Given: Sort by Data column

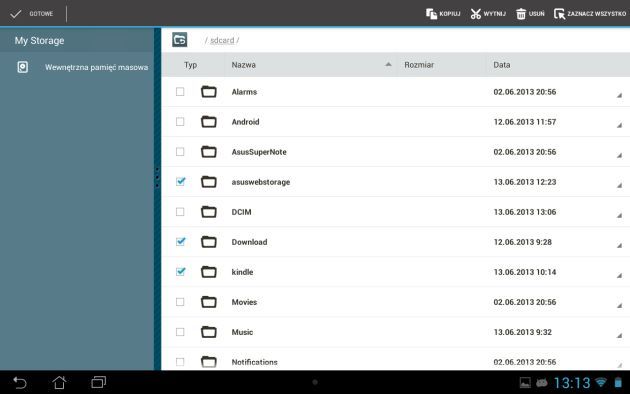Looking at the screenshot, I should [x=502, y=65].
